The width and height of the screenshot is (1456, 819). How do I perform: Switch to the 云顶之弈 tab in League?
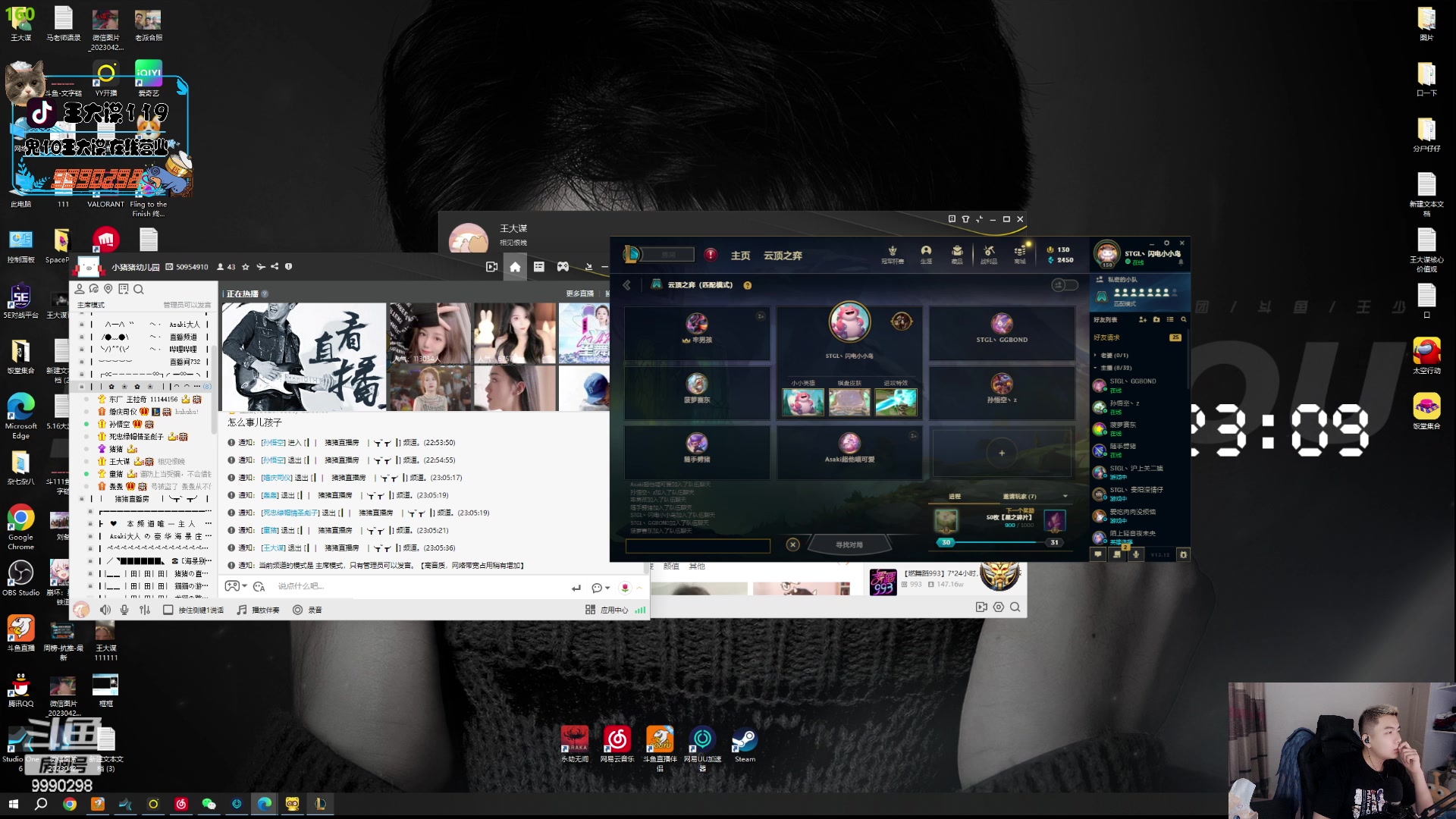783,256
